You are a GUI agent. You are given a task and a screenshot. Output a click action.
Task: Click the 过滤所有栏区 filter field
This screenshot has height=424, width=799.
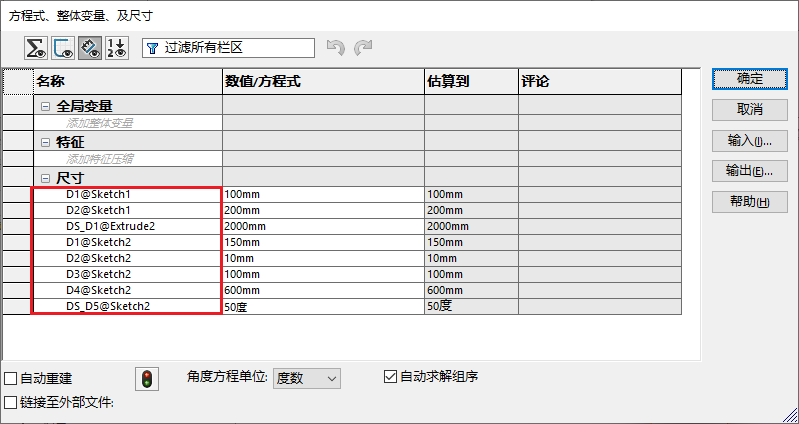[x=228, y=48]
